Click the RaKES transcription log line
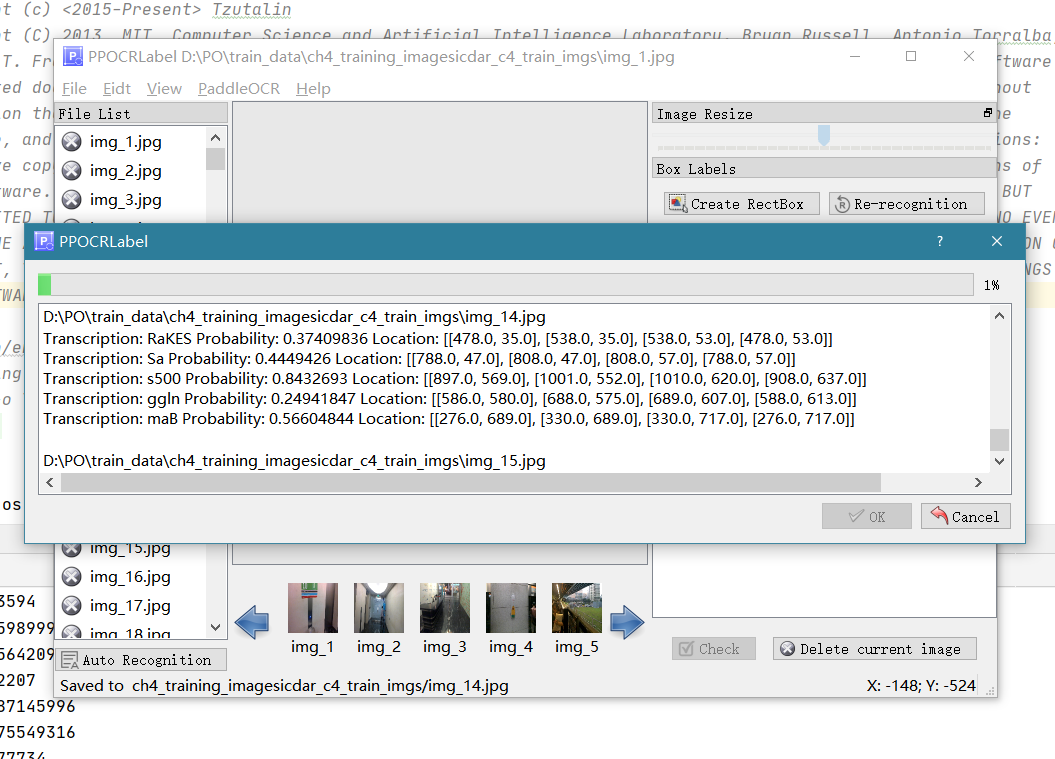 click(438, 338)
